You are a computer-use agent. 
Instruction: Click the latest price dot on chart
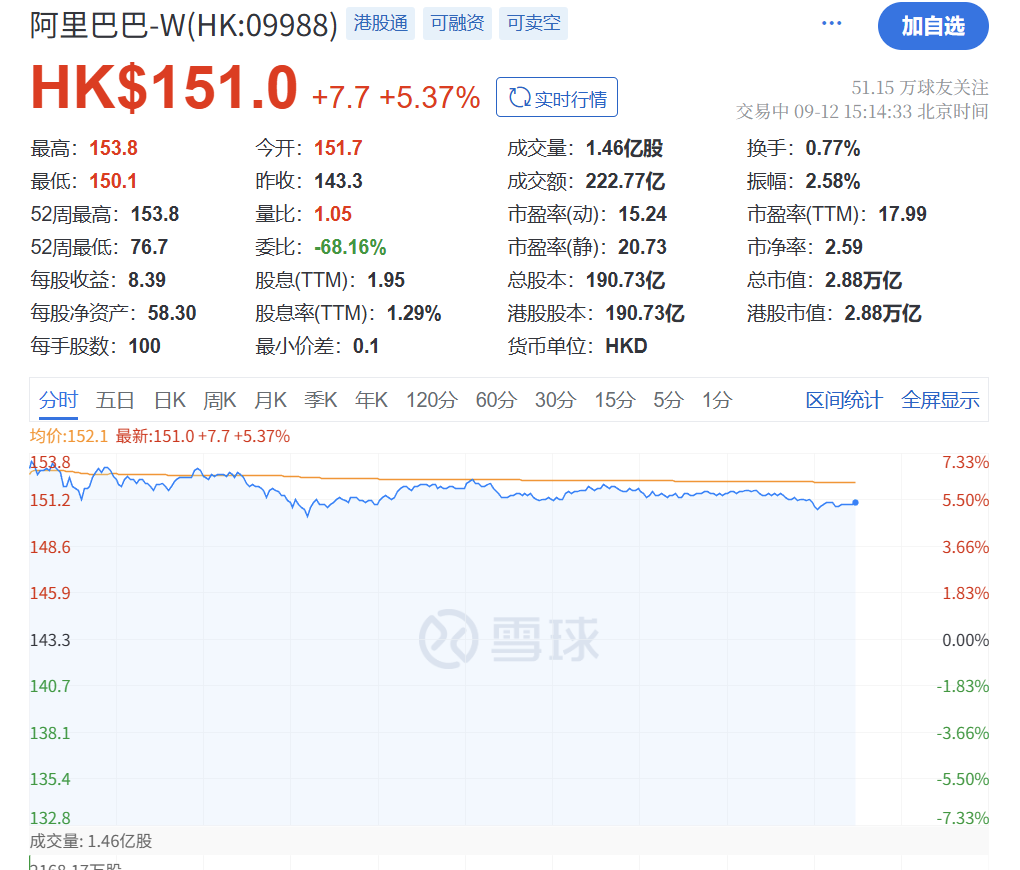[855, 502]
